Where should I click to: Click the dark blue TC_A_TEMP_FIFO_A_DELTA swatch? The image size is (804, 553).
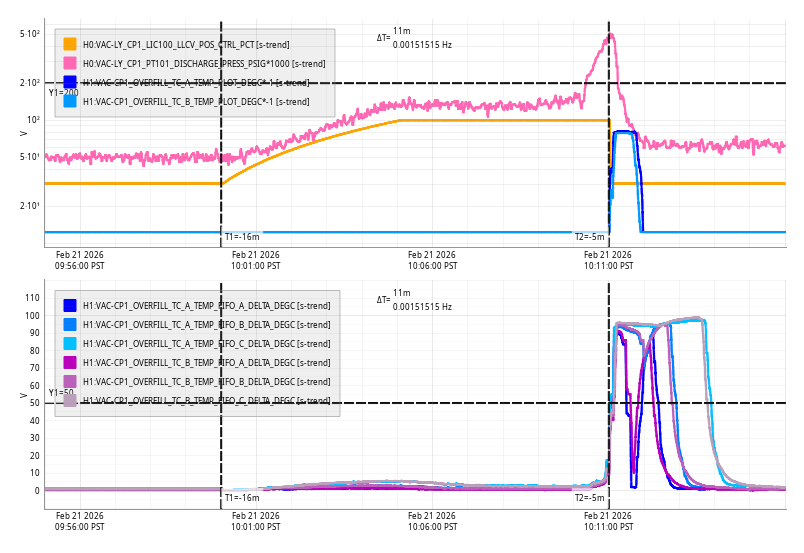[70, 305]
